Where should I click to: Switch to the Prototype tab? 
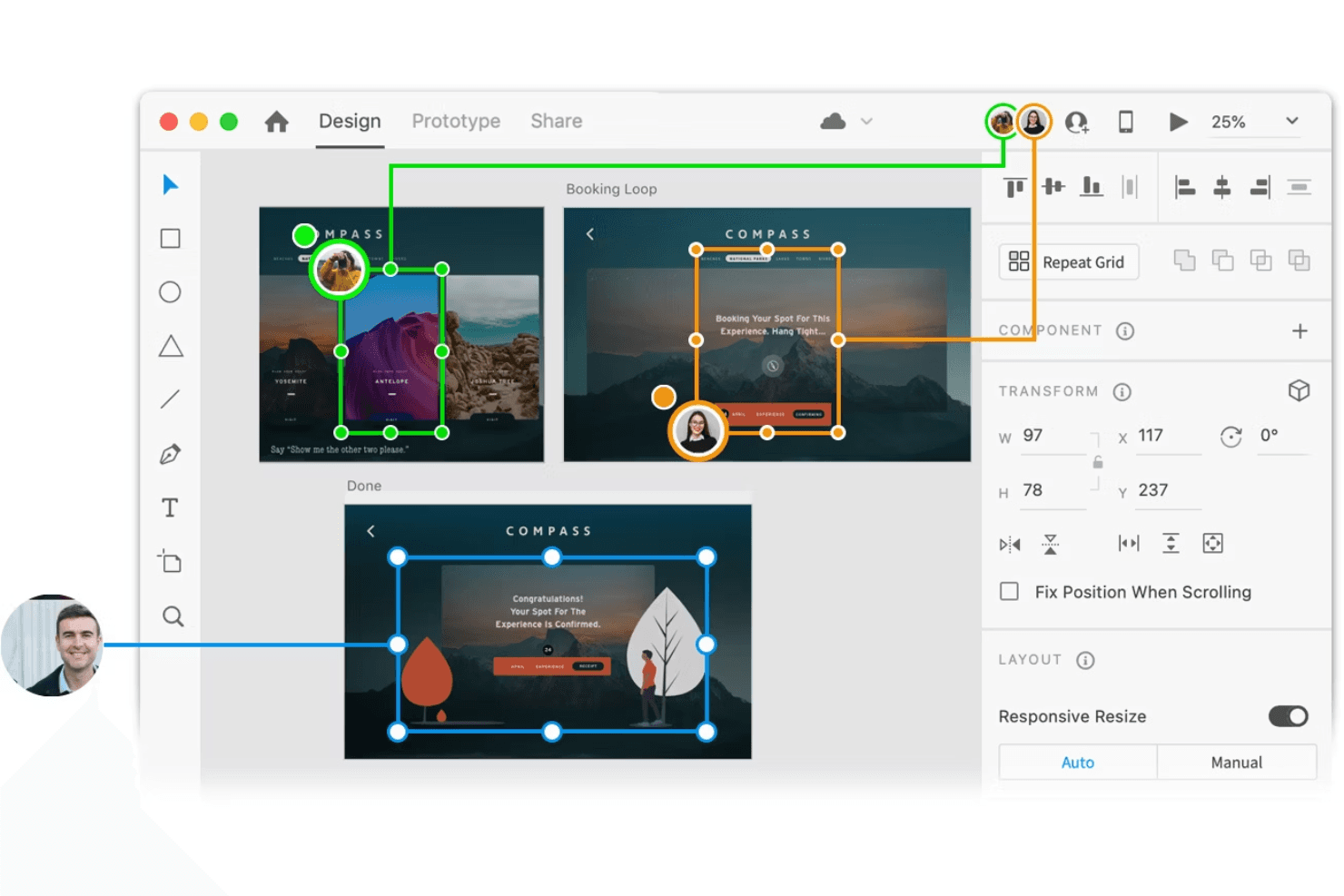456,122
